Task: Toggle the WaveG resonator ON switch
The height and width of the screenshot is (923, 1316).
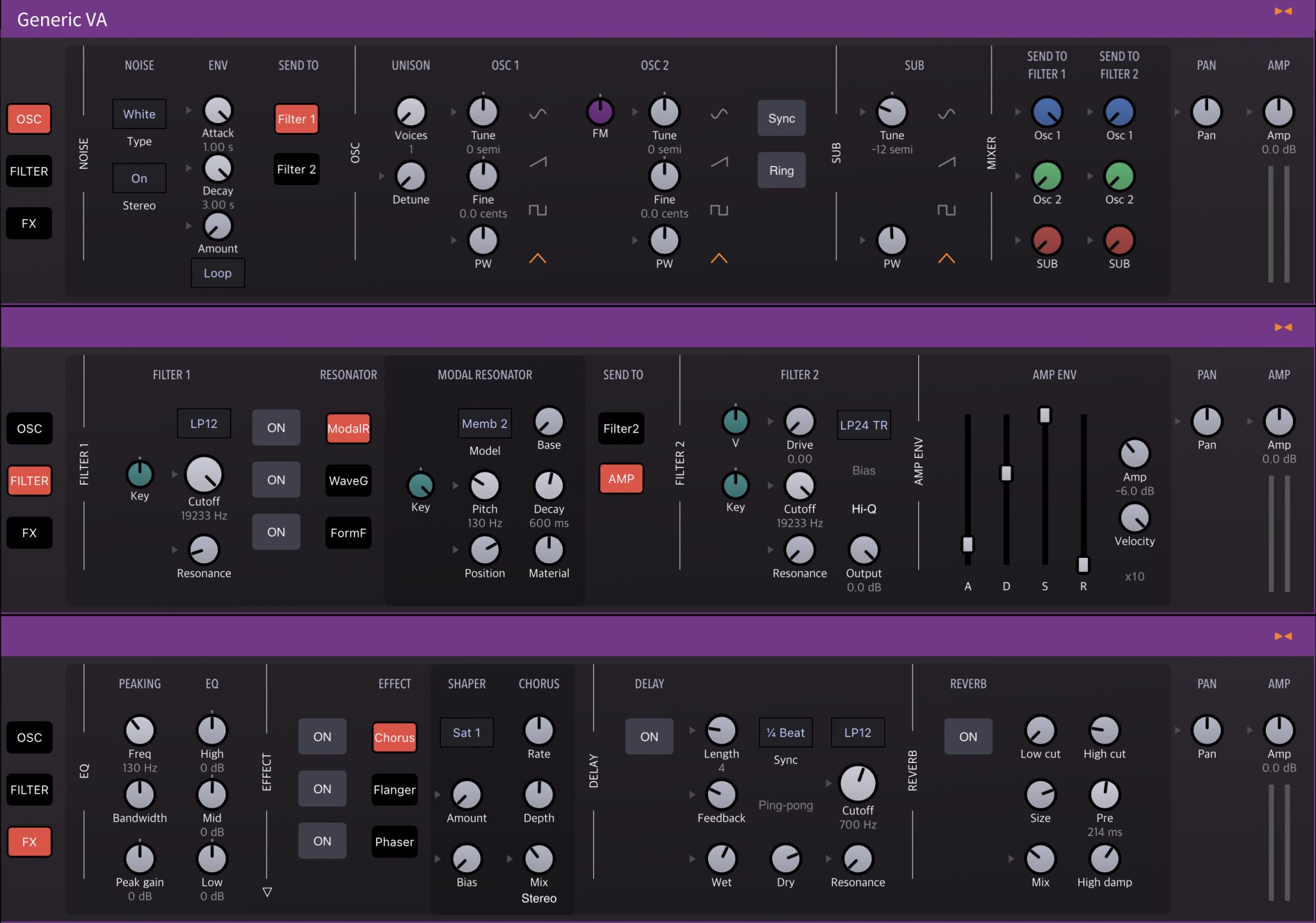Action: [276, 479]
